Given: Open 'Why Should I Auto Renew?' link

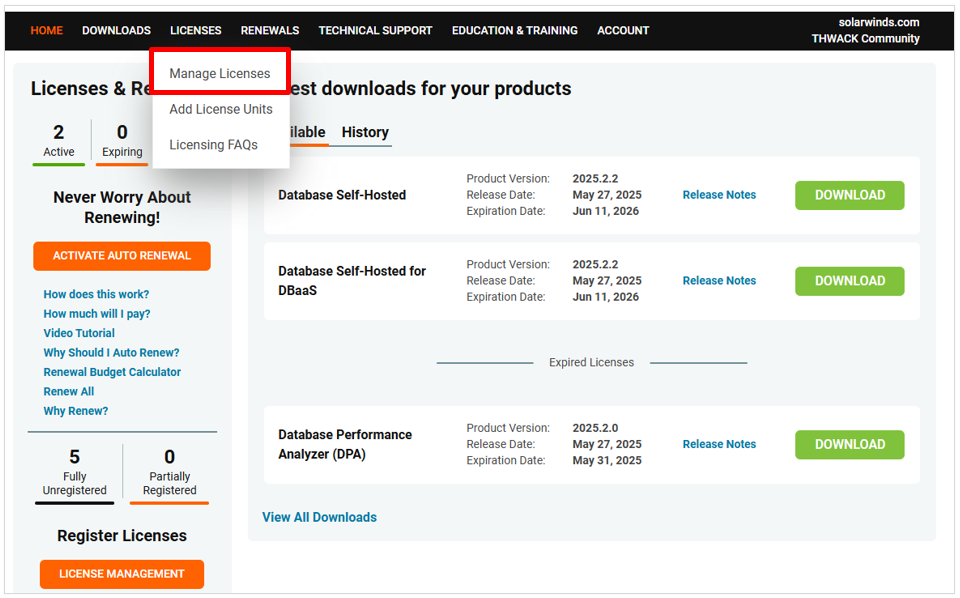Looking at the screenshot, I should (x=111, y=353).
